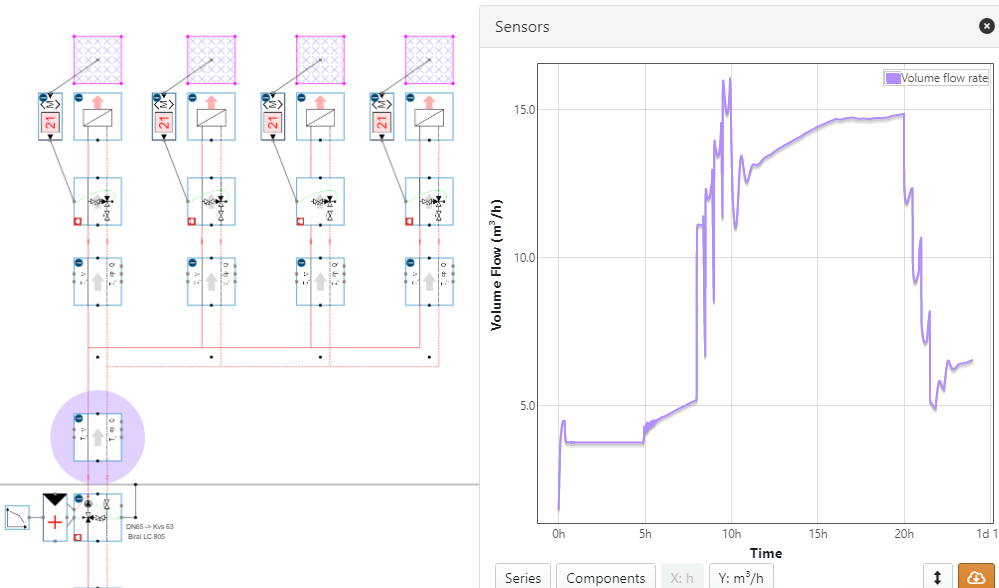
Task: Open the Components selector
Action: click(x=605, y=577)
